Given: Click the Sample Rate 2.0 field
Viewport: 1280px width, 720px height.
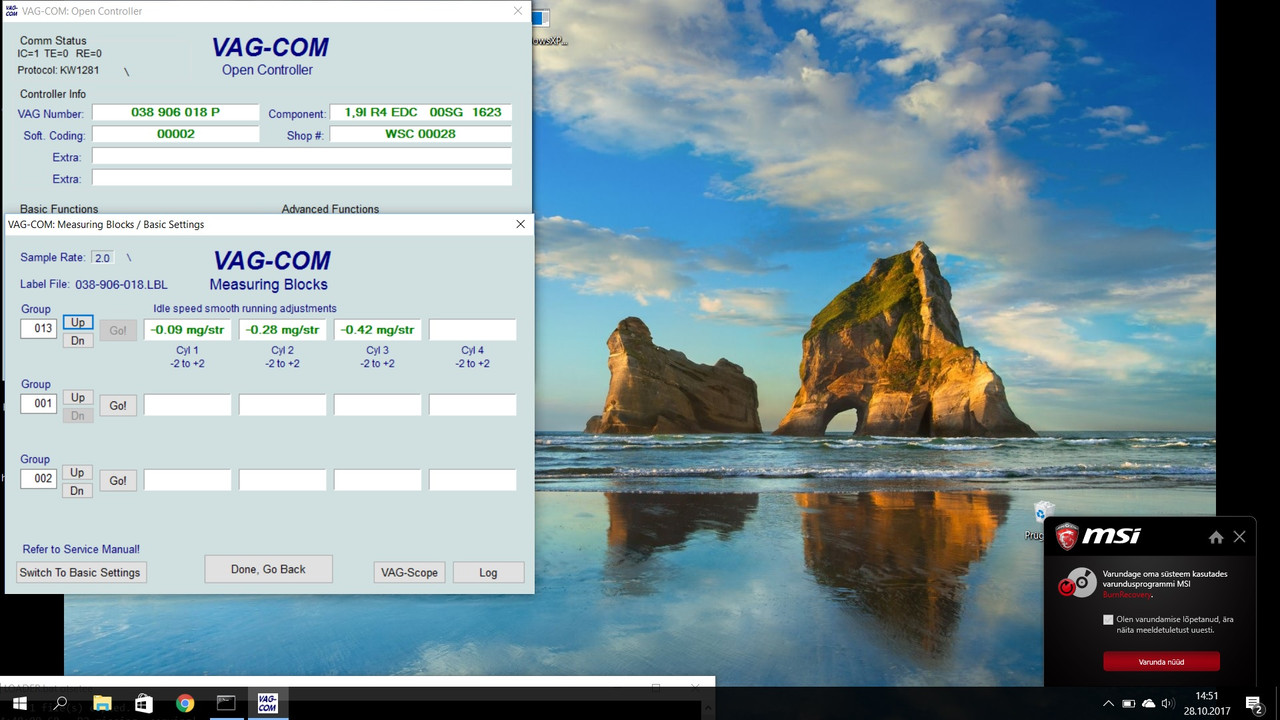Looking at the screenshot, I should pyautogui.click(x=103, y=258).
